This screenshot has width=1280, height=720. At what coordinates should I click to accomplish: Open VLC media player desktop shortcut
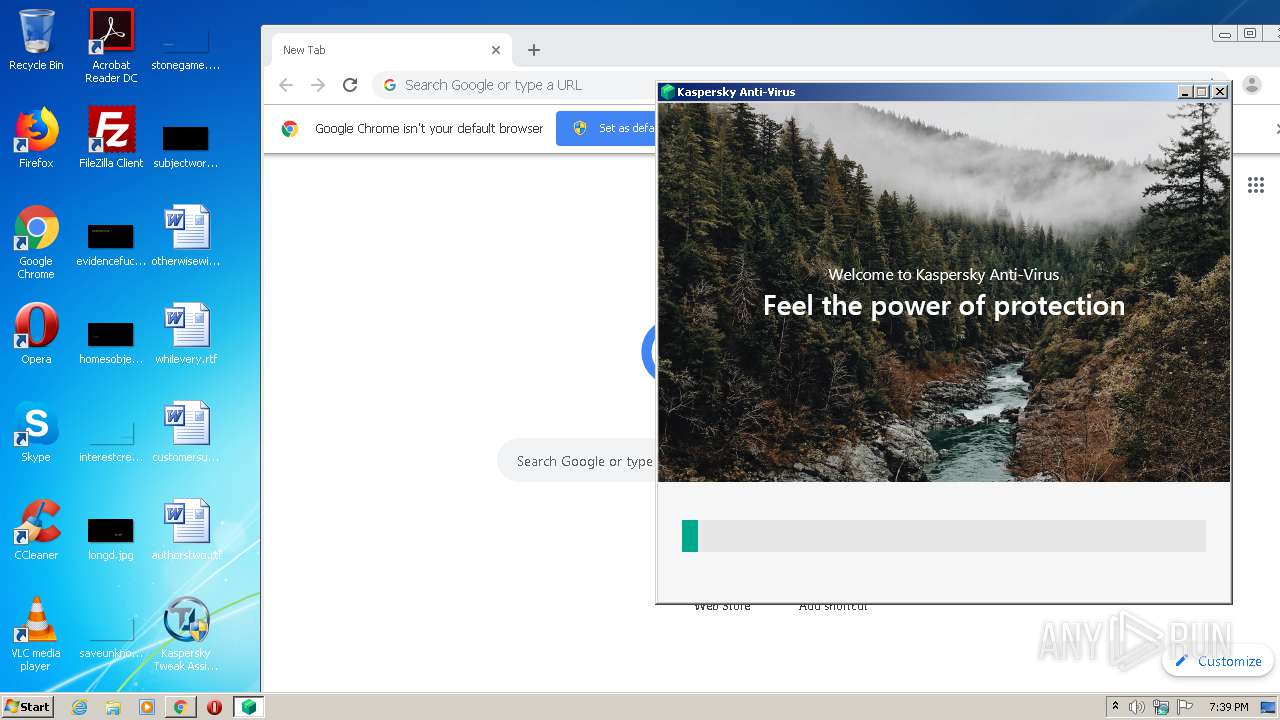pyautogui.click(x=36, y=634)
